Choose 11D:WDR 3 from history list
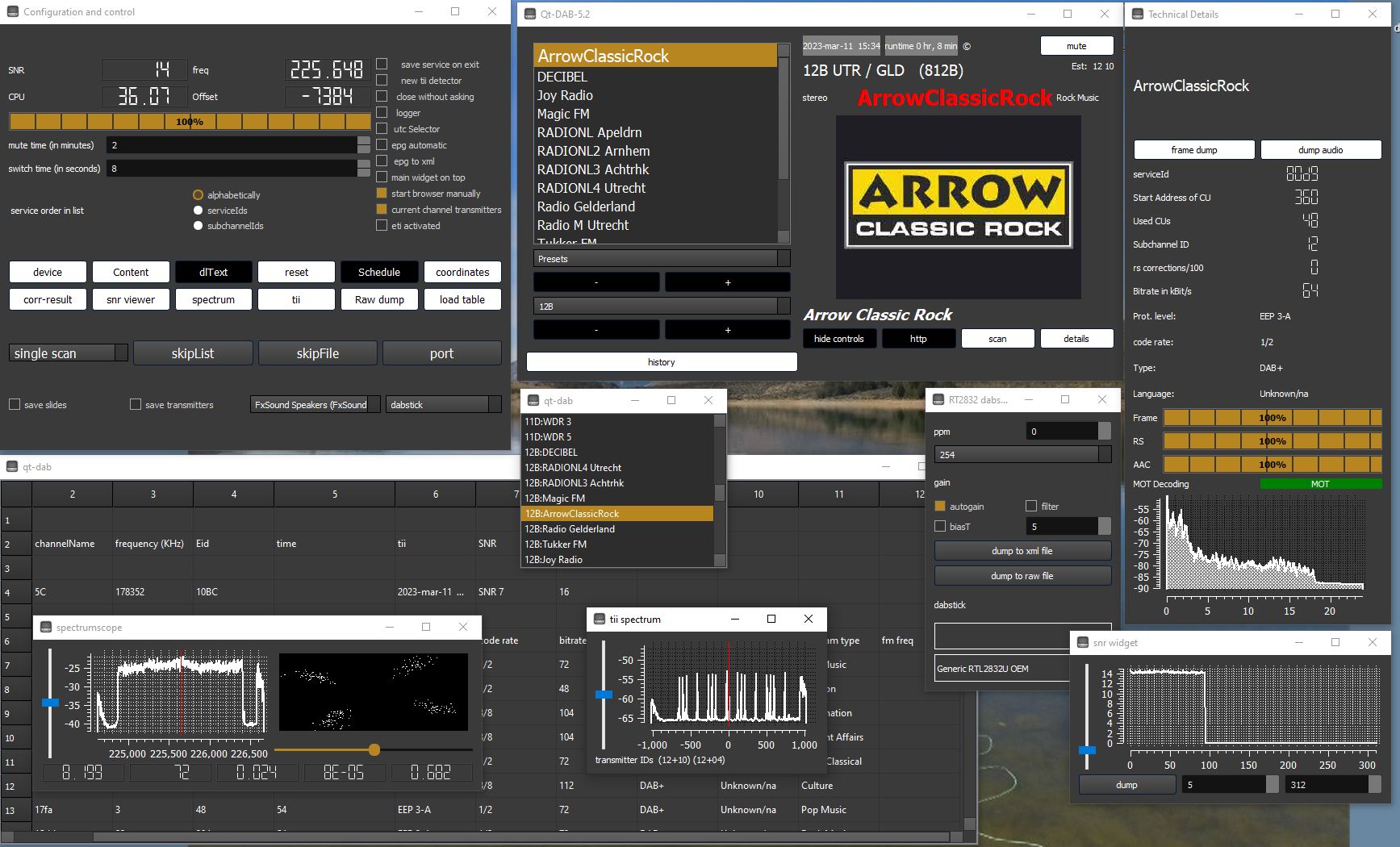This screenshot has width=1400, height=847. pyautogui.click(x=618, y=421)
